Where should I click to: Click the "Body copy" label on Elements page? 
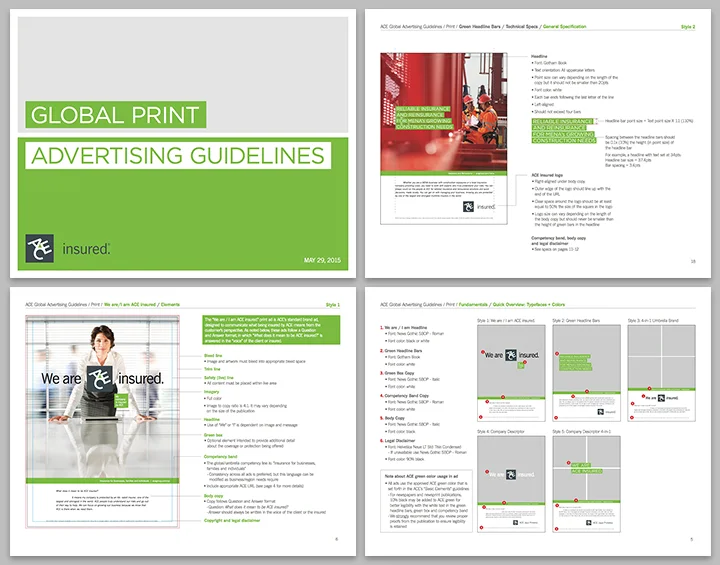coord(214,496)
